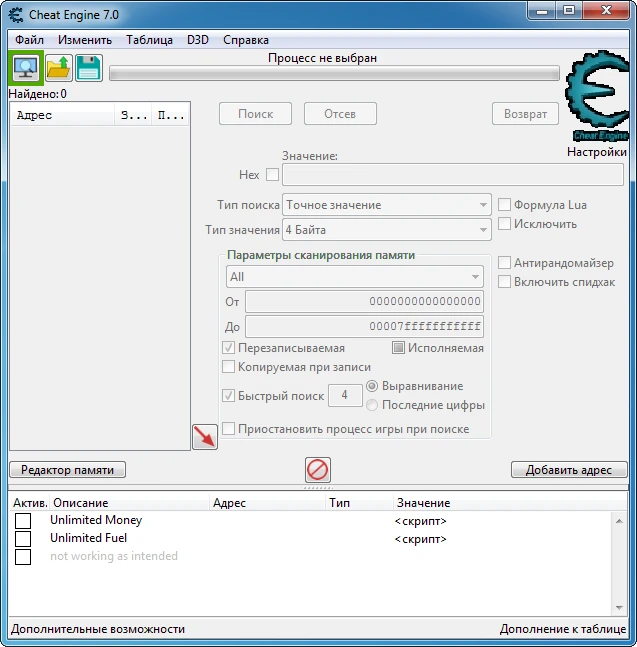Select 'not working as intended' entry
The image size is (637, 647).
(114, 557)
